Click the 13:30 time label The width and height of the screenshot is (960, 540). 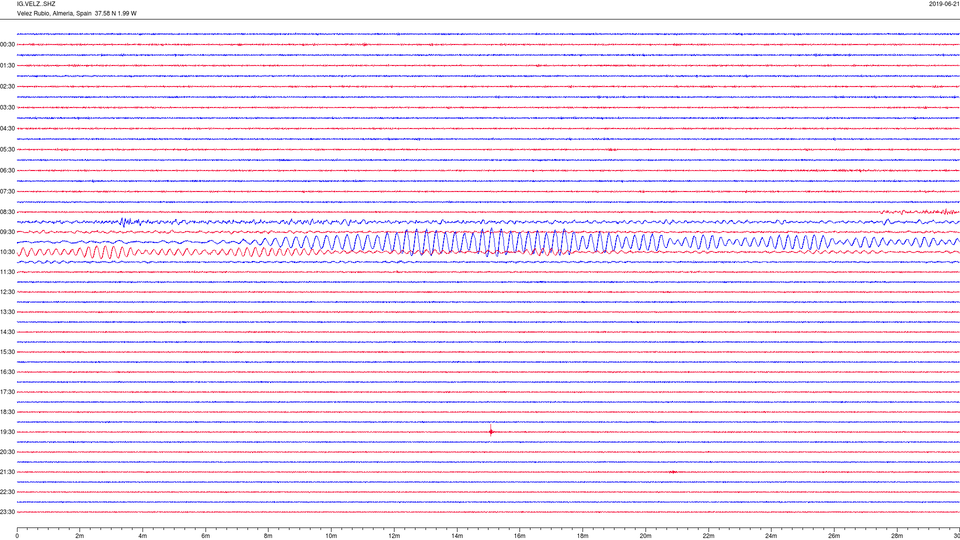point(7,312)
